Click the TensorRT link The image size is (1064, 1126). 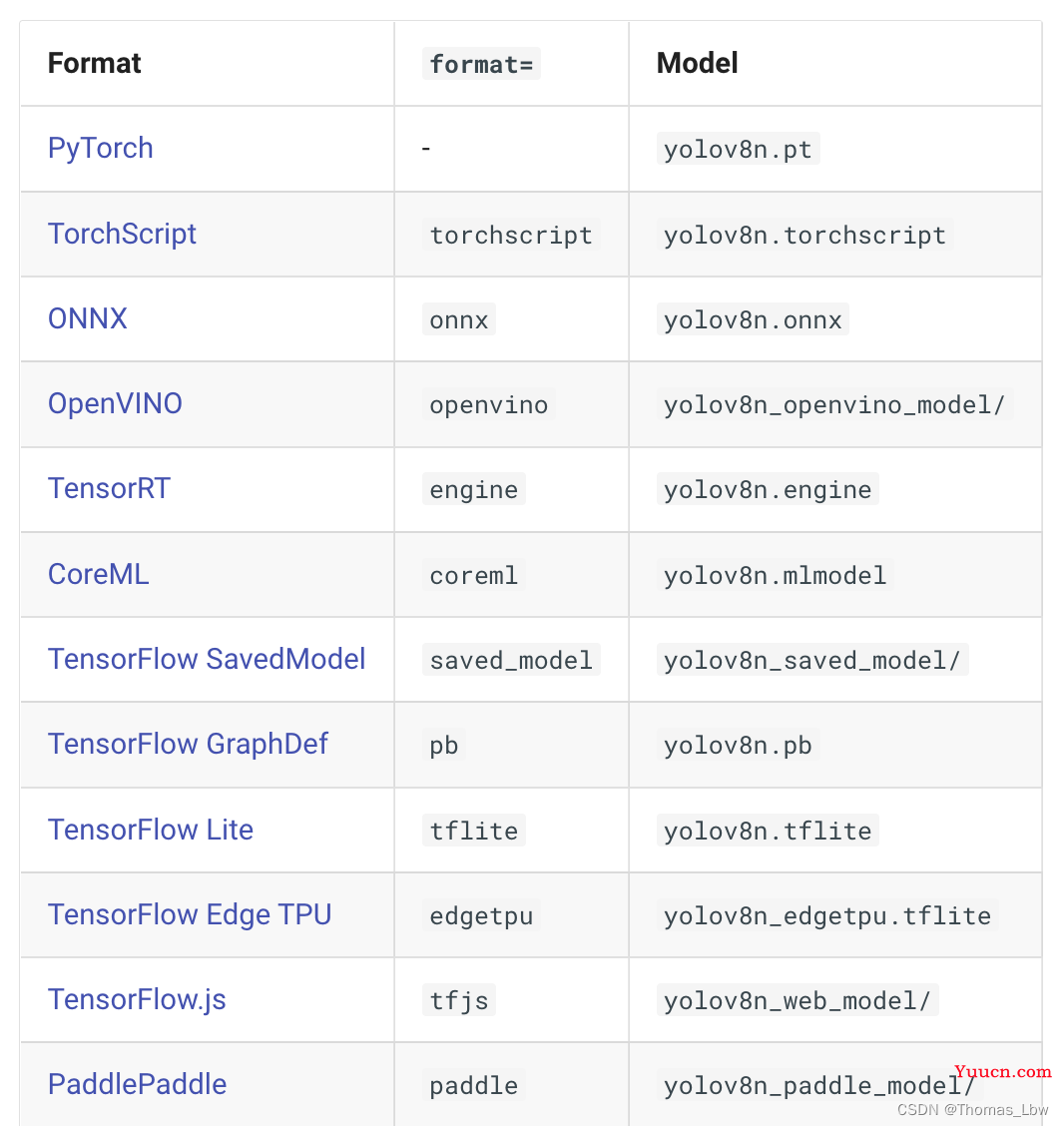(x=109, y=488)
